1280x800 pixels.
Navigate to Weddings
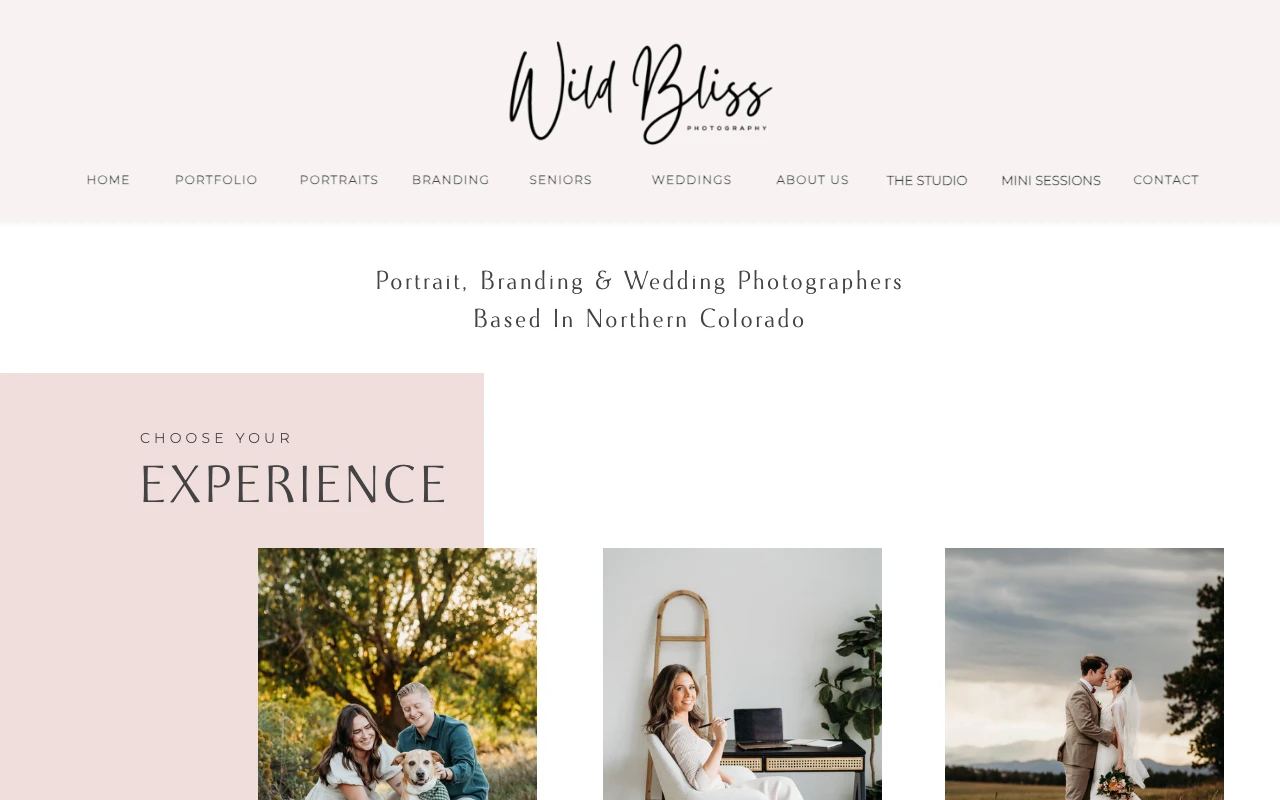point(692,180)
